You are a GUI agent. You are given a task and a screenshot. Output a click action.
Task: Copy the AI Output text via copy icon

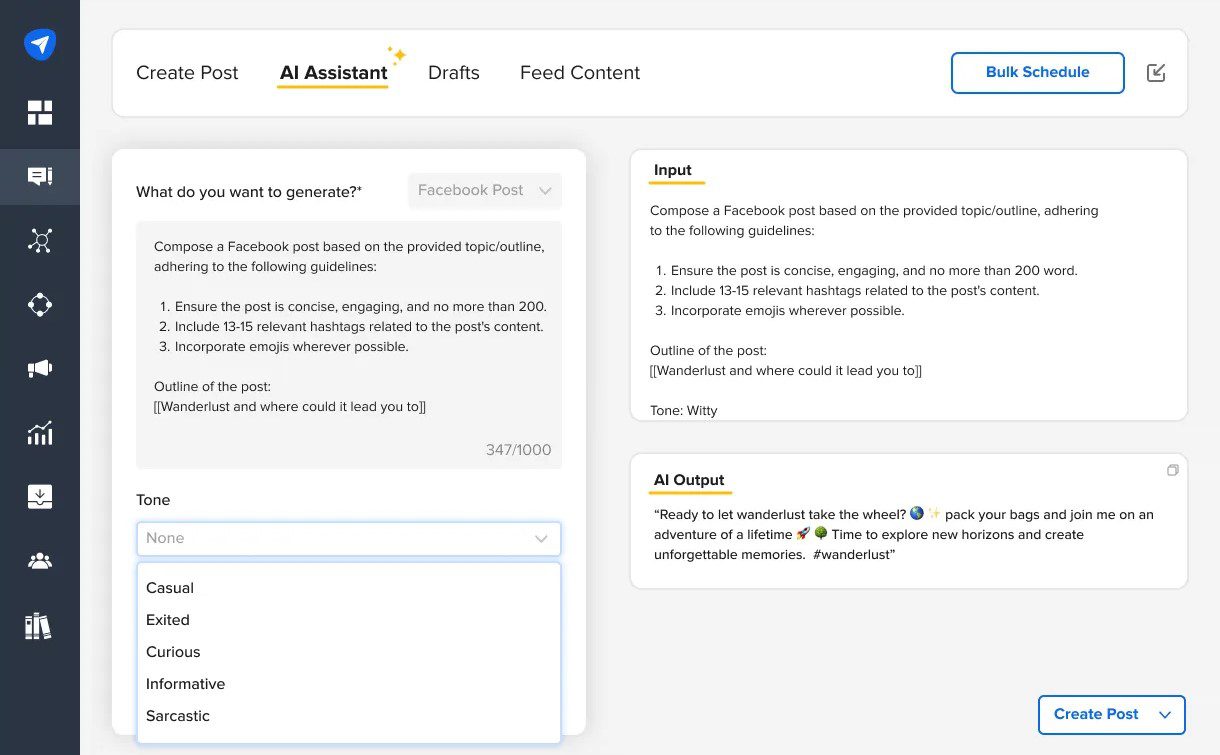coord(1172,469)
